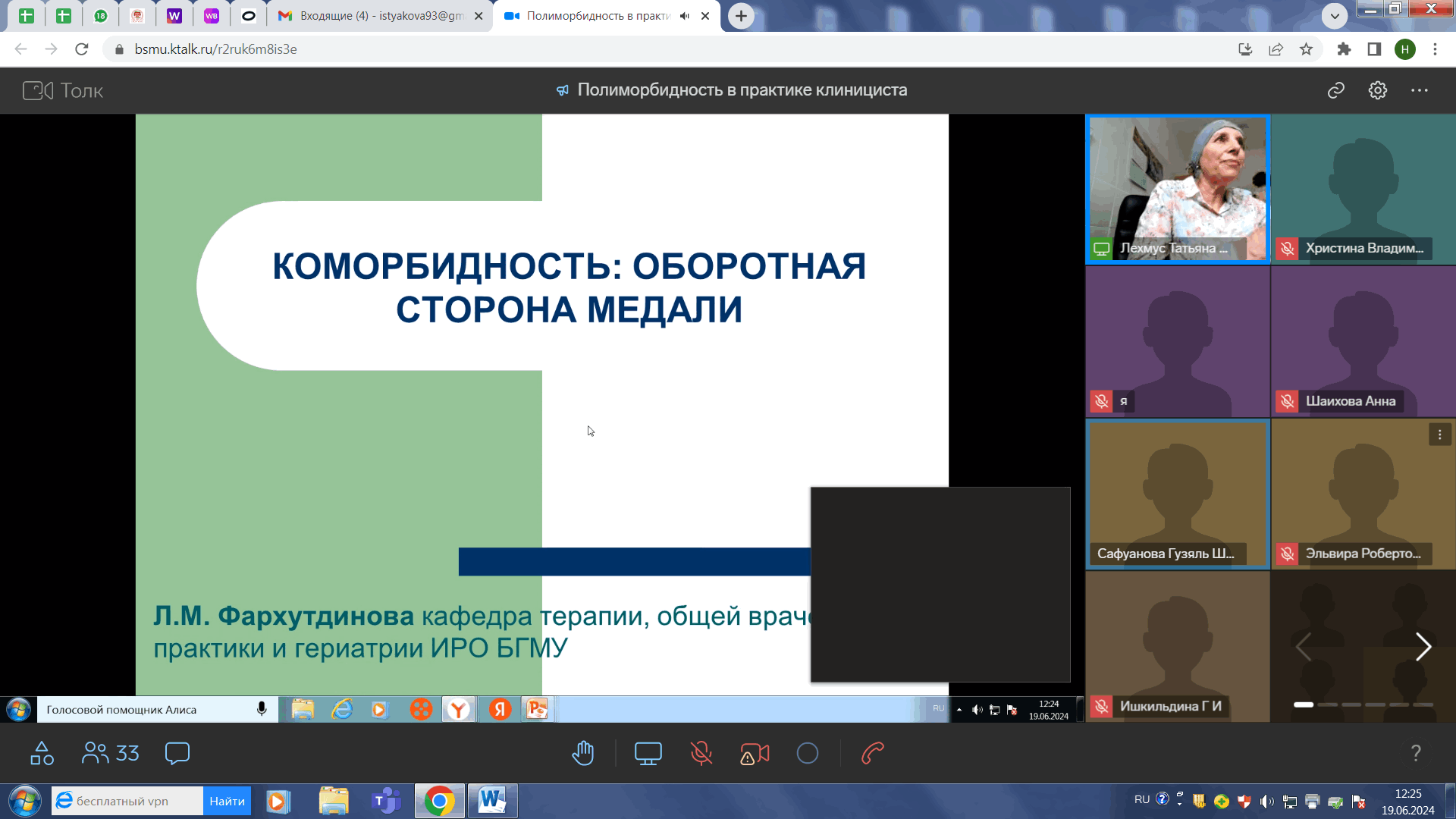1456x819 pixels.
Task: Select Лехмус Татьяна video thumbnail
Action: 1178,189
